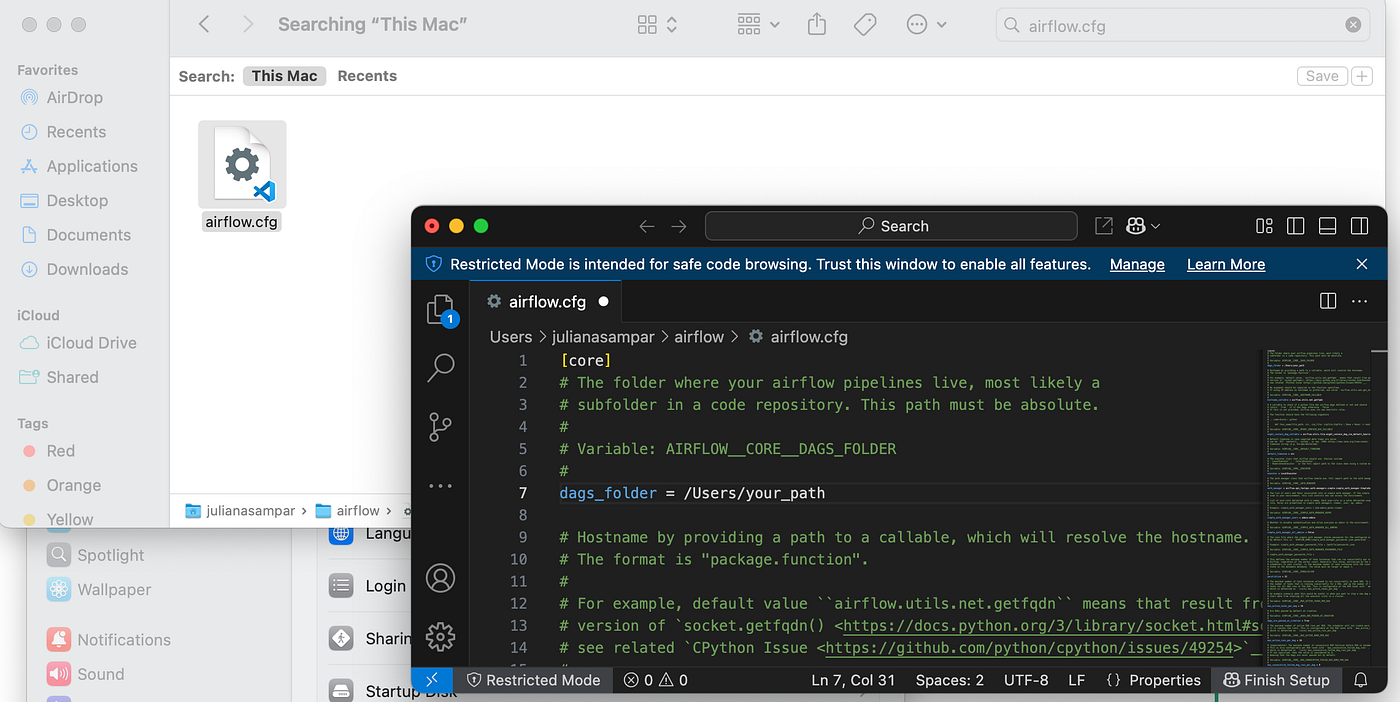Open AirDrop in Finder sidebar
This screenshot has height=702, width=1400.
(74, 98)
